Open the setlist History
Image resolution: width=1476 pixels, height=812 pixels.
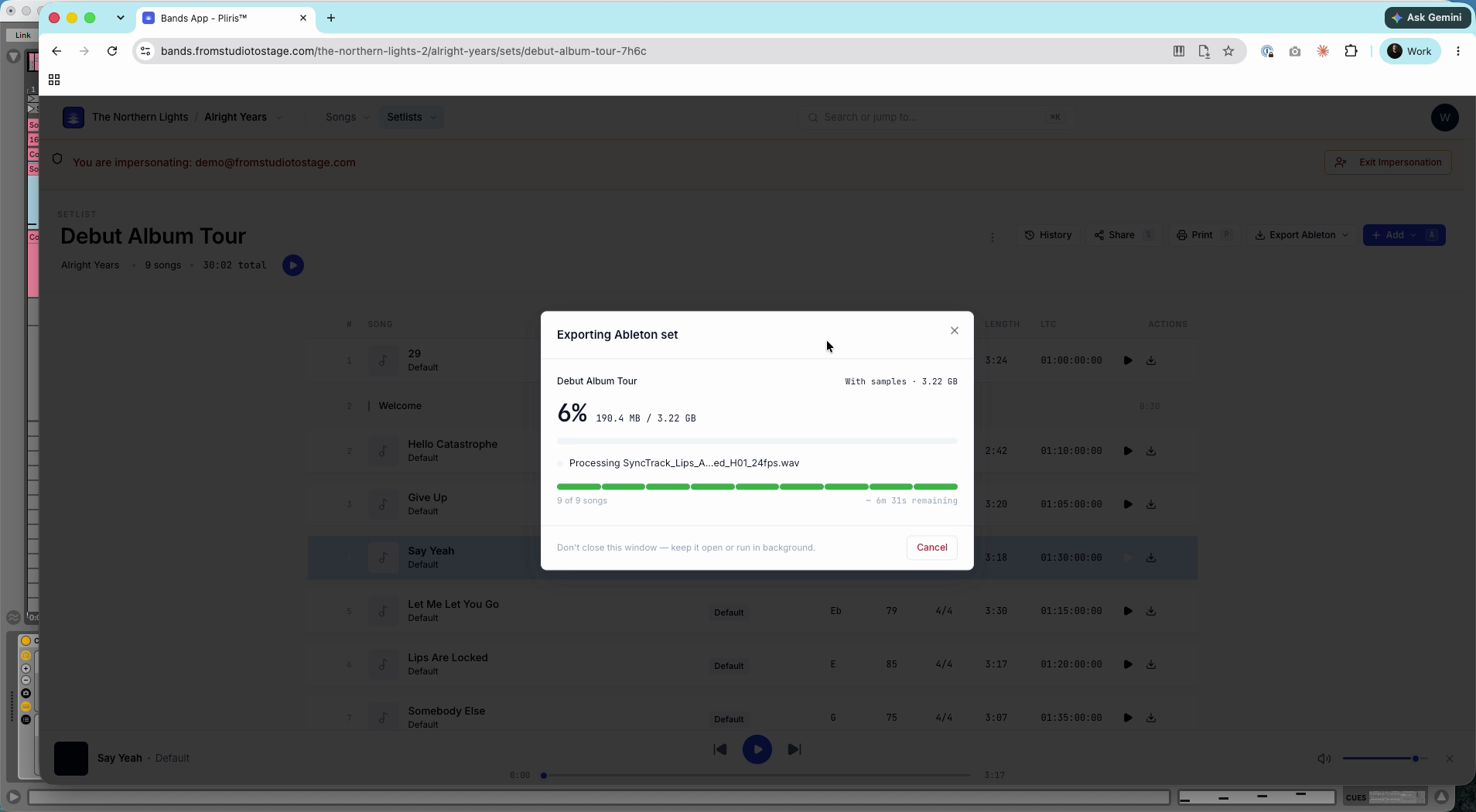[1048, 235]
